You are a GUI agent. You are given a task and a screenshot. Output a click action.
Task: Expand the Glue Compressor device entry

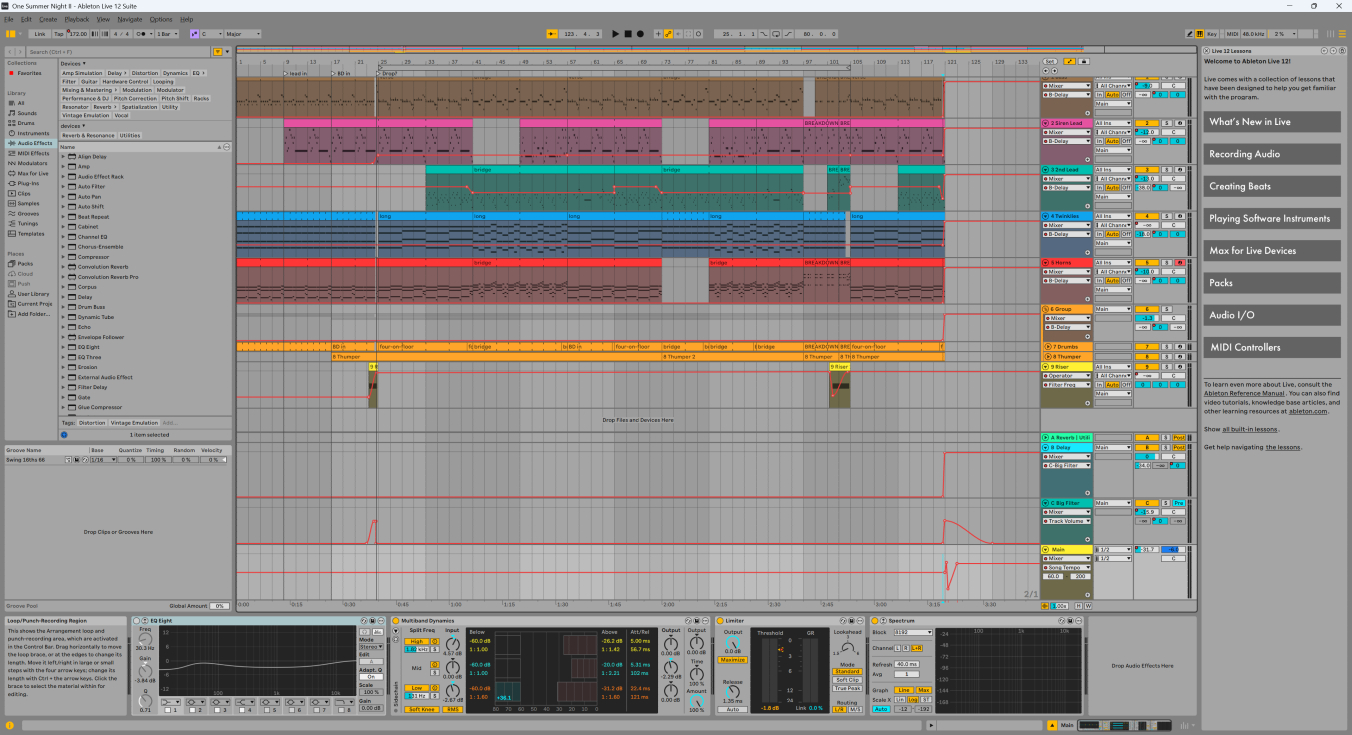coord(63,407)
